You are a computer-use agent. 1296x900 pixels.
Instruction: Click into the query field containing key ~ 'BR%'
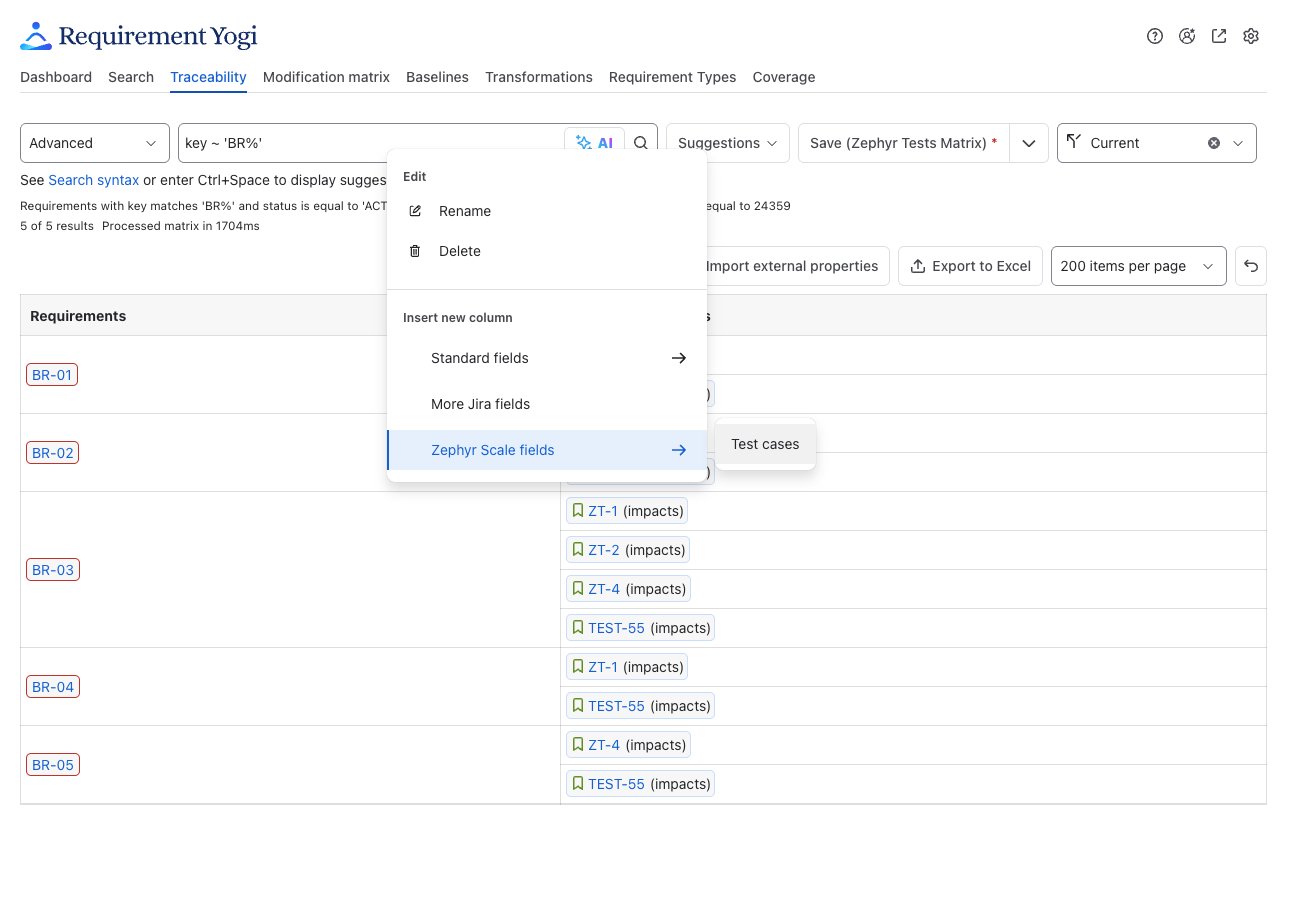coord(372,143)
